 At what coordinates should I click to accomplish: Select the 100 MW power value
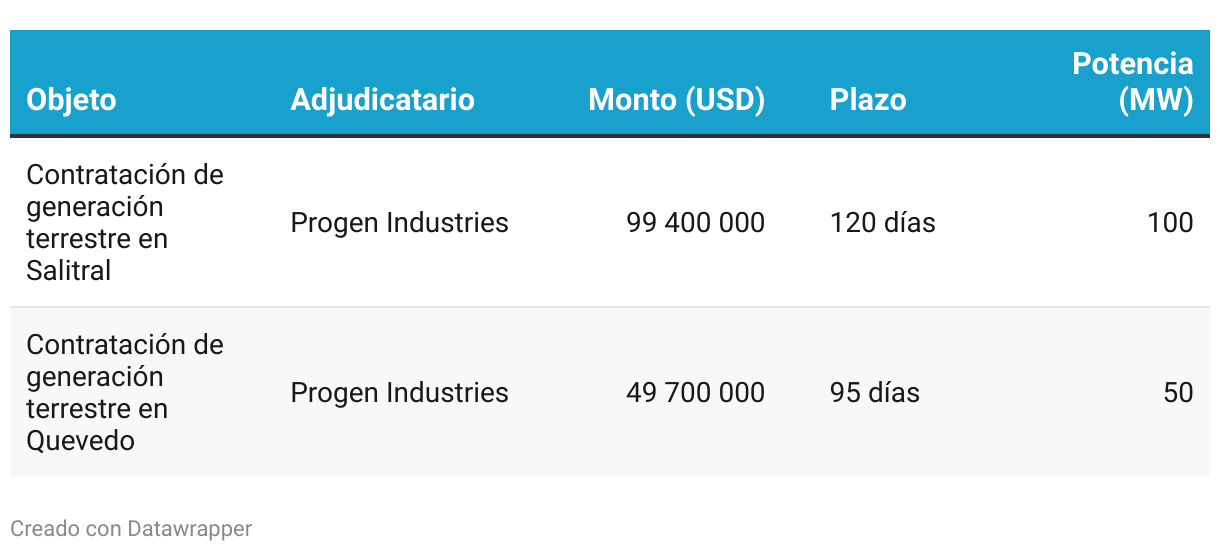point(1170,222)
